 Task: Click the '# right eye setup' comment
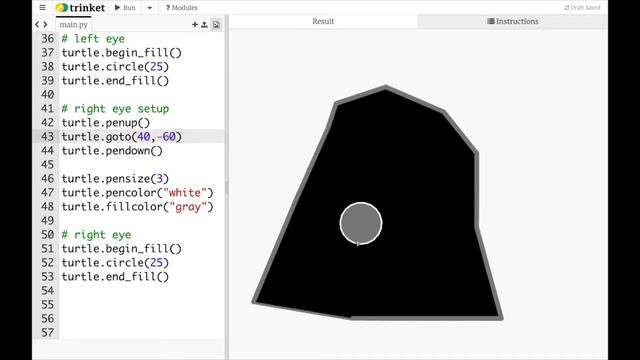115,109
